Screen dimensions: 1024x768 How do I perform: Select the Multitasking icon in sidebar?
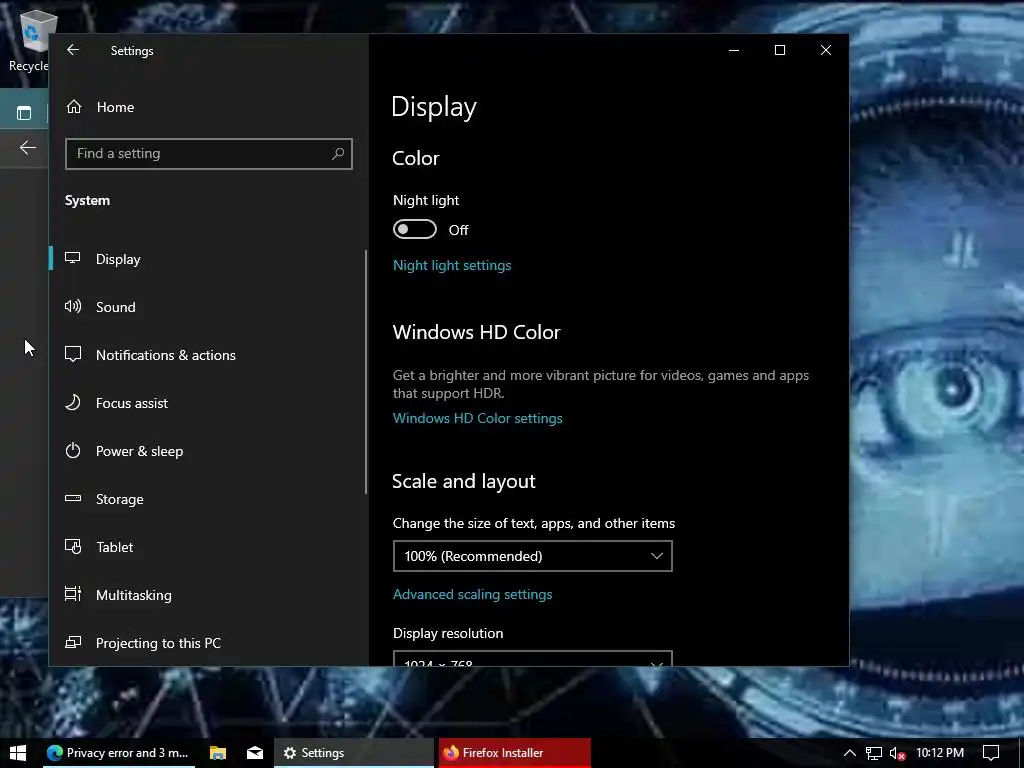point(72,594)
